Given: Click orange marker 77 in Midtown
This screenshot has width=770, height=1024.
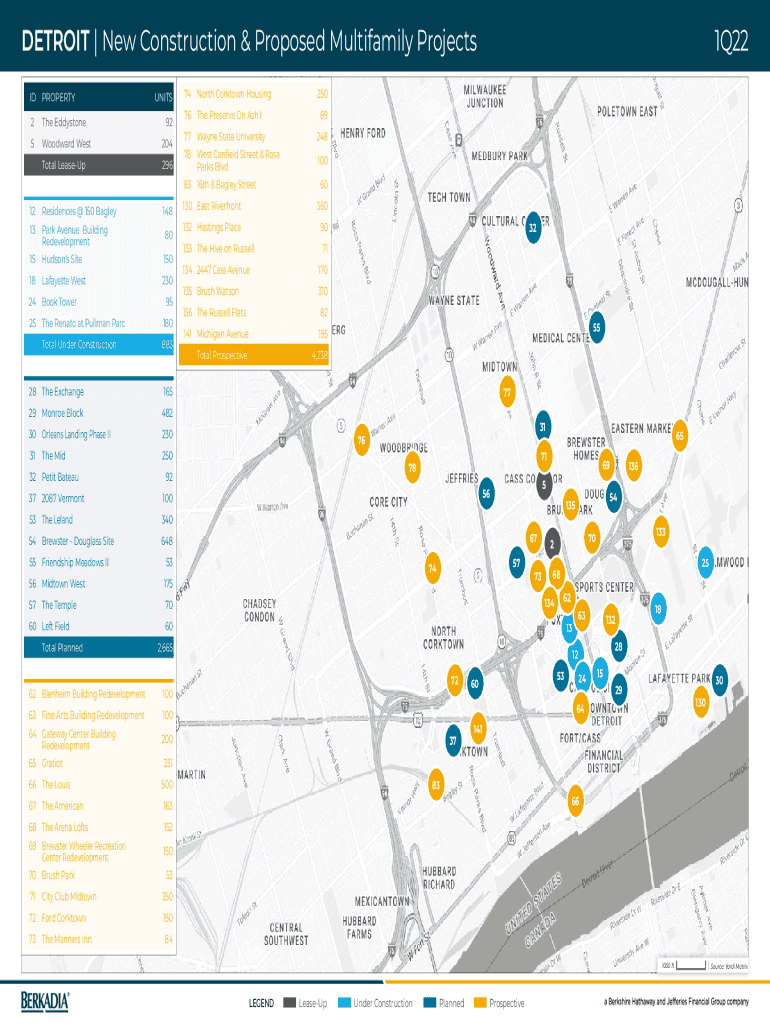Looking at the screenshot, I should pos(507,393).
